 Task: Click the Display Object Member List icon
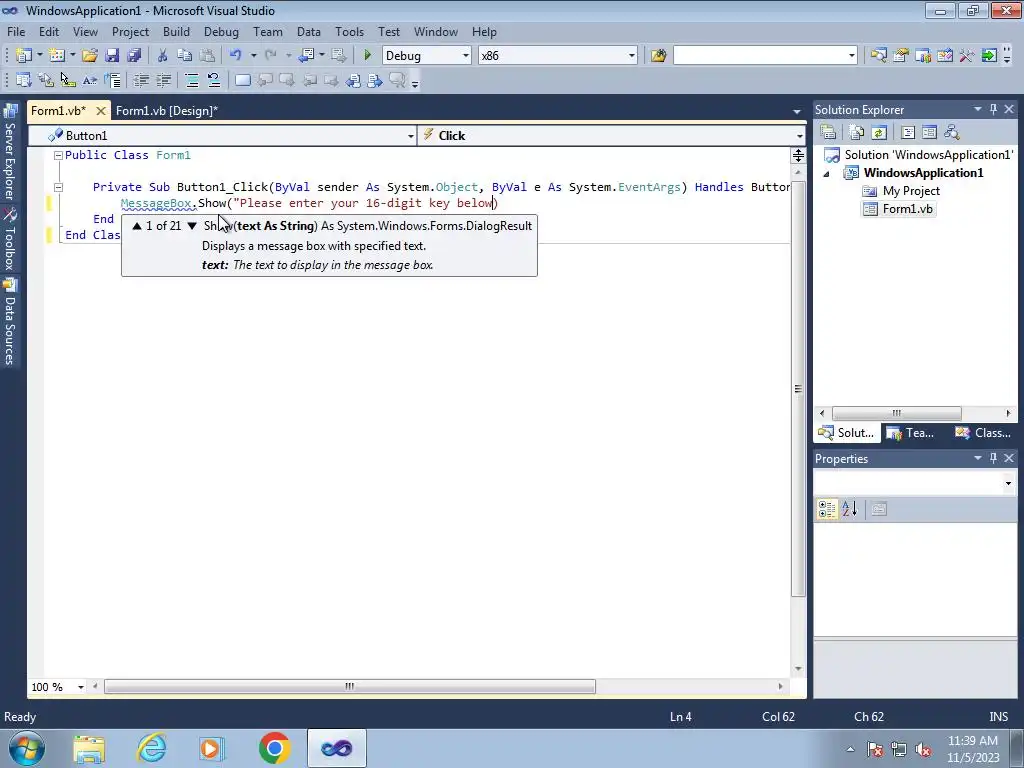(24, 80)
